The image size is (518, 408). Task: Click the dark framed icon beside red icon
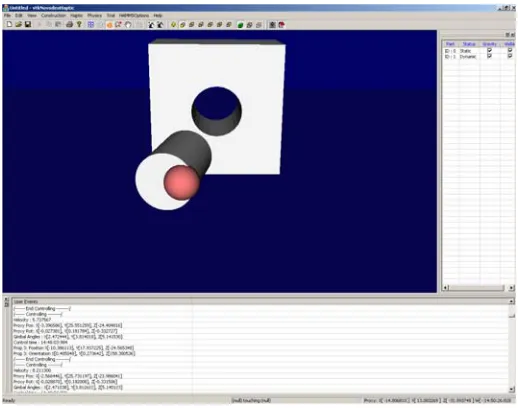(x=272, y=25)
